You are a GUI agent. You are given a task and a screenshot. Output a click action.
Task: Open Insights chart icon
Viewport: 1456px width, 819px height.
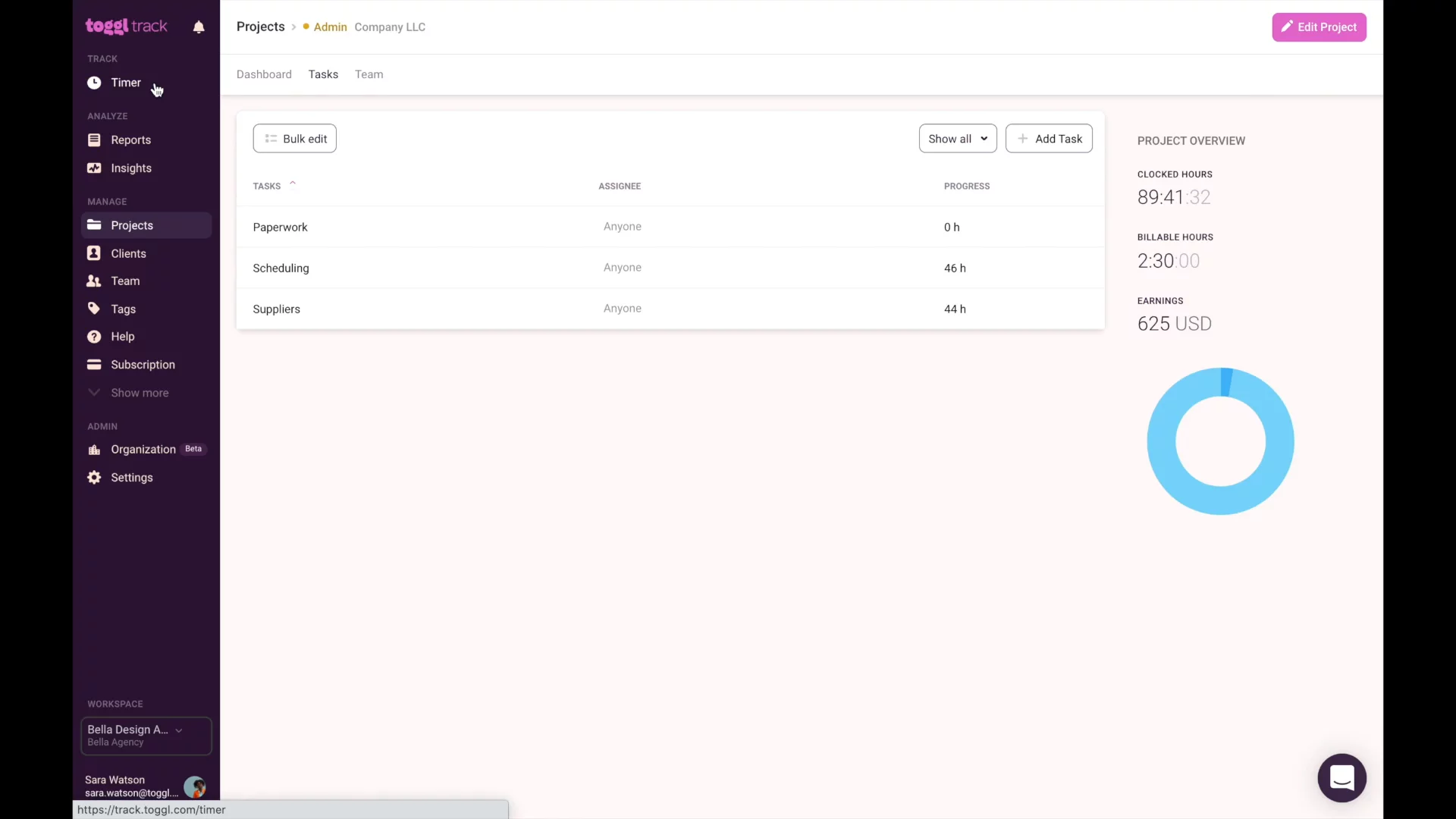pos(94,168)
